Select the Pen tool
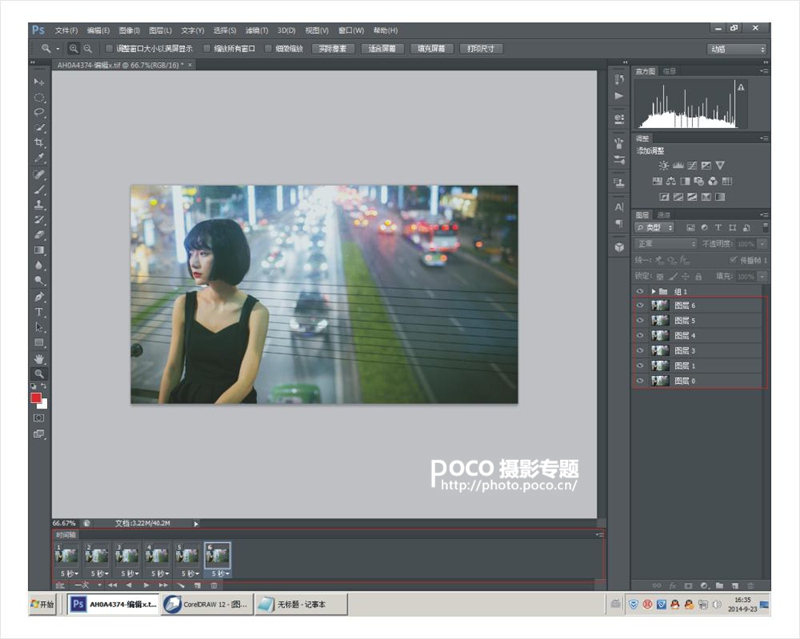 pos(39,297)
